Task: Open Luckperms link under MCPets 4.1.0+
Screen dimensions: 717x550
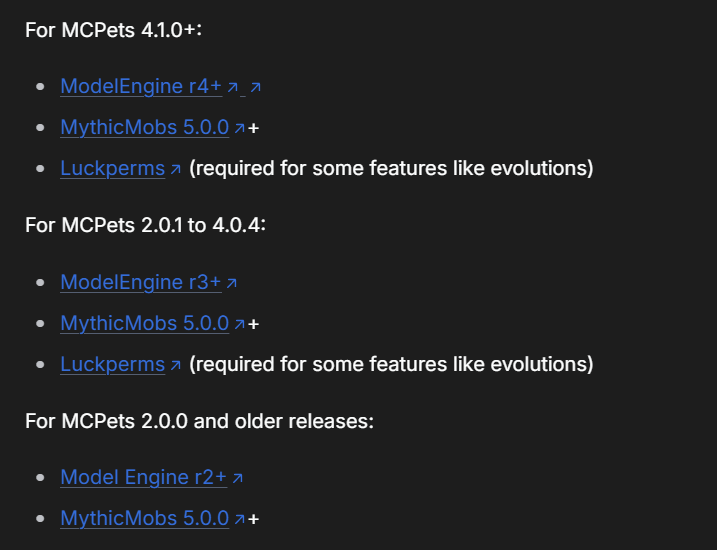Action: [112, 168]
